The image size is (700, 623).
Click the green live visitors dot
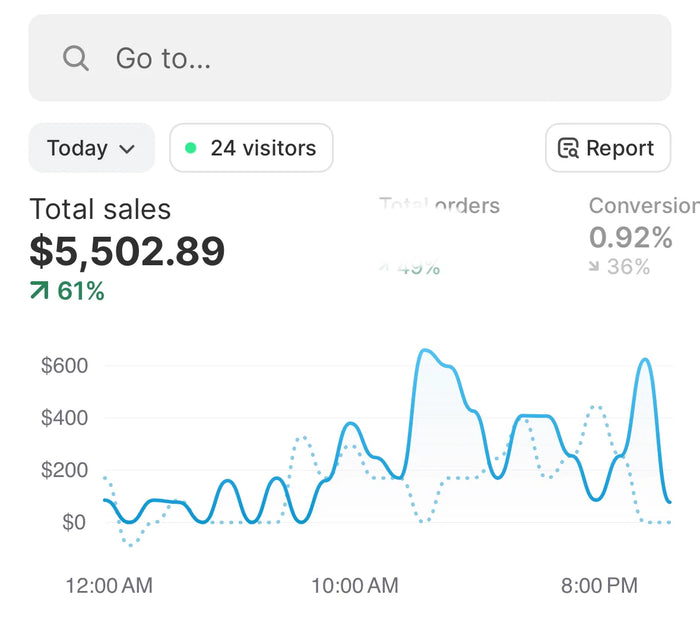coord(191,148)
